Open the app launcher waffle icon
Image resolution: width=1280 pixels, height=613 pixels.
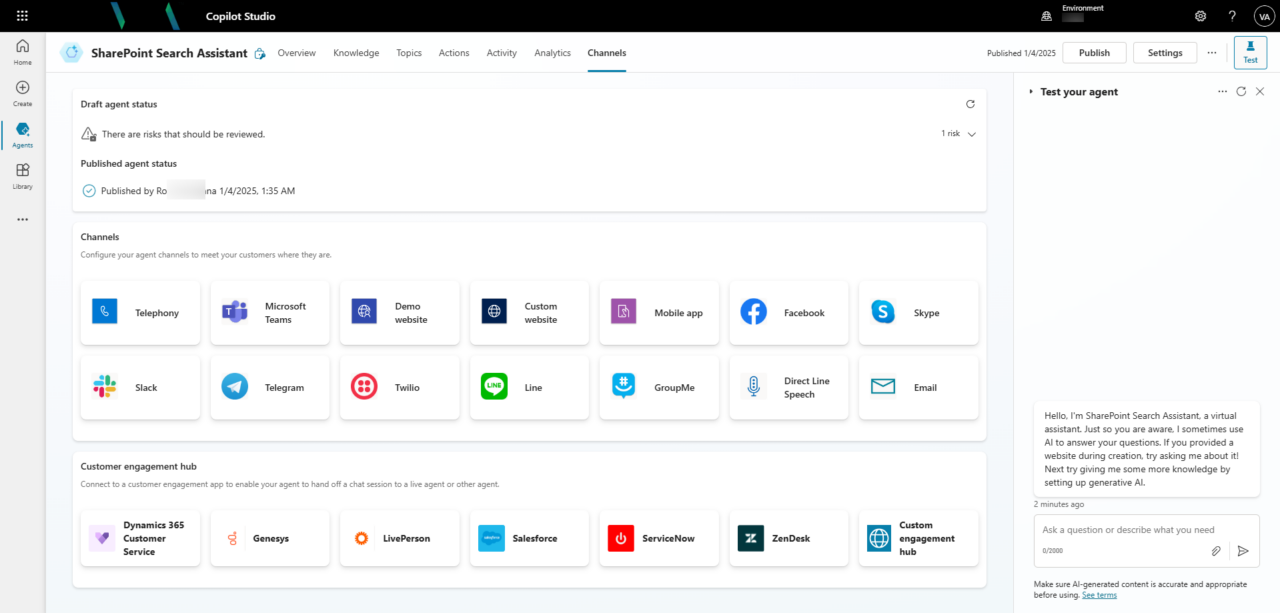point(22,16)
